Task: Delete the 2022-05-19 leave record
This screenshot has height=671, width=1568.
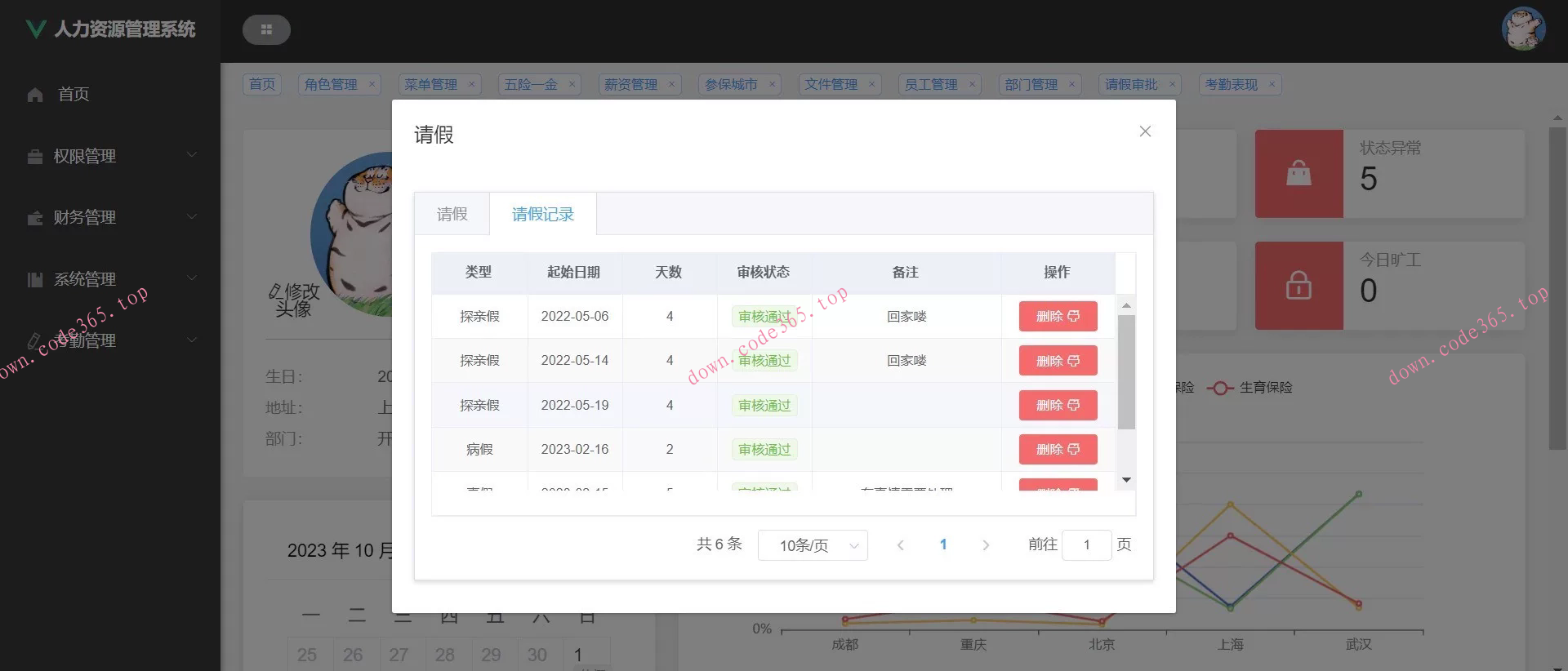Action: tap(1058, 406)
